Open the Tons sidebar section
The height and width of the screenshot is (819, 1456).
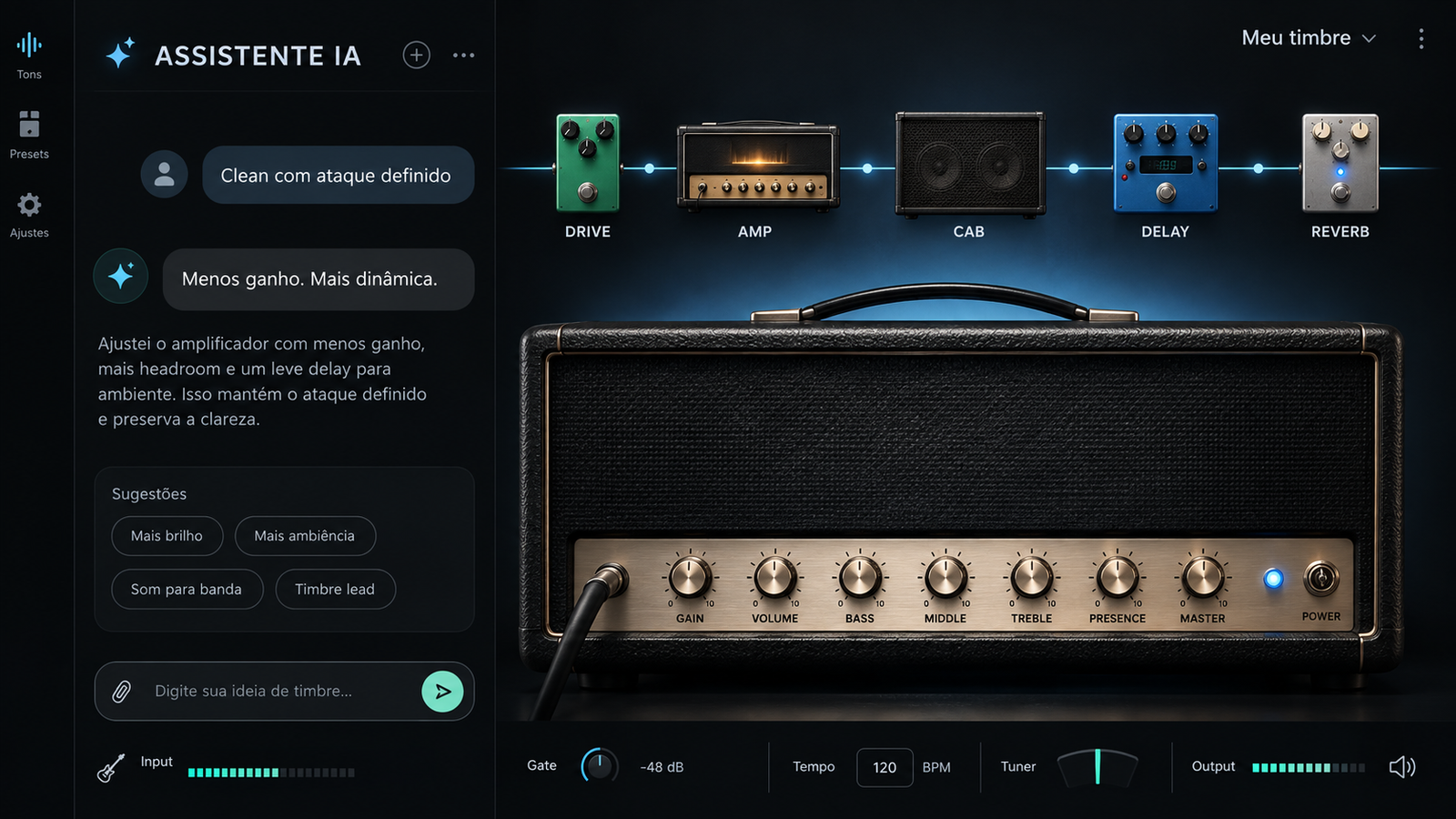point(29,56)
